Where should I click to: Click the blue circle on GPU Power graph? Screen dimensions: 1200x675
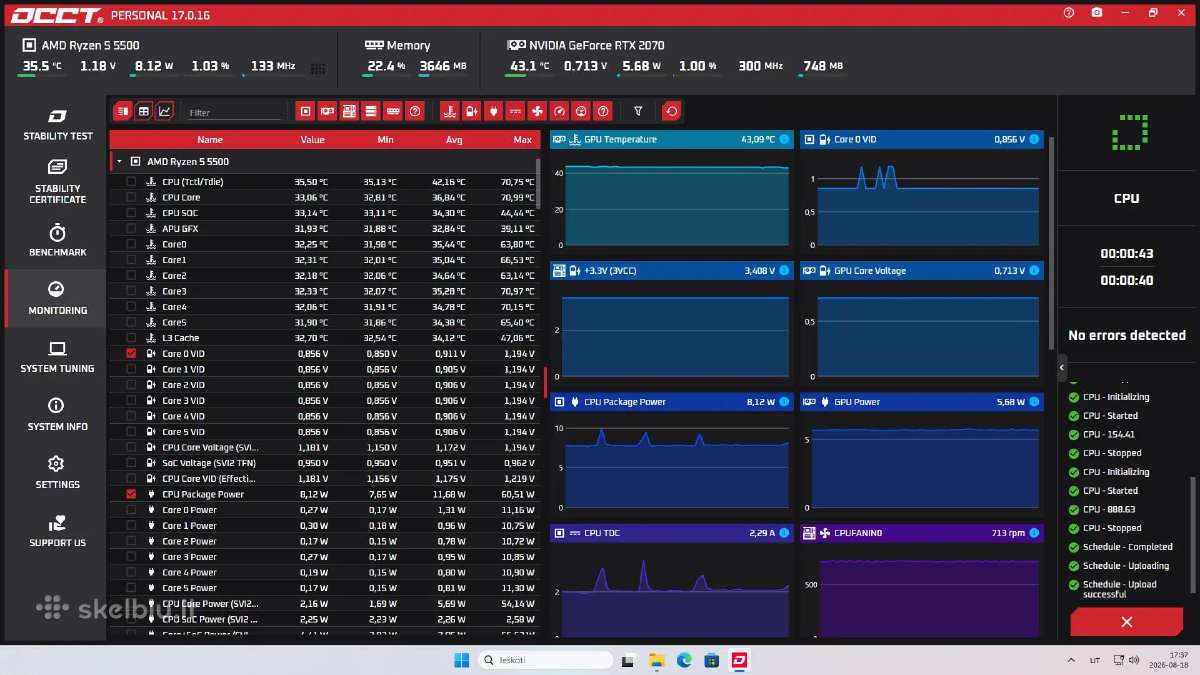coord(1034,402)
